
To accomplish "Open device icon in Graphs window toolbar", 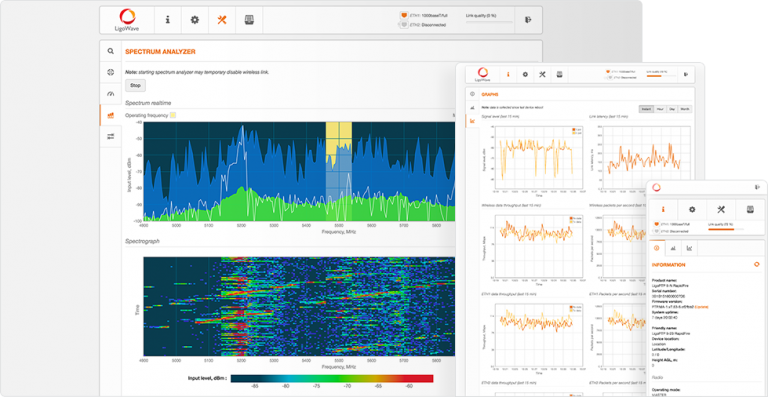I will pos(559,74).
